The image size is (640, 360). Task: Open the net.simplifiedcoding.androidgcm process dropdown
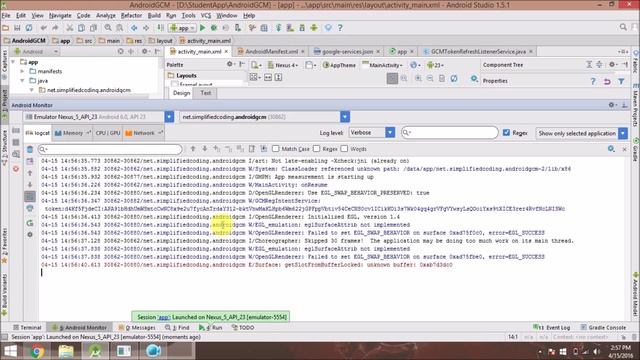265,117
